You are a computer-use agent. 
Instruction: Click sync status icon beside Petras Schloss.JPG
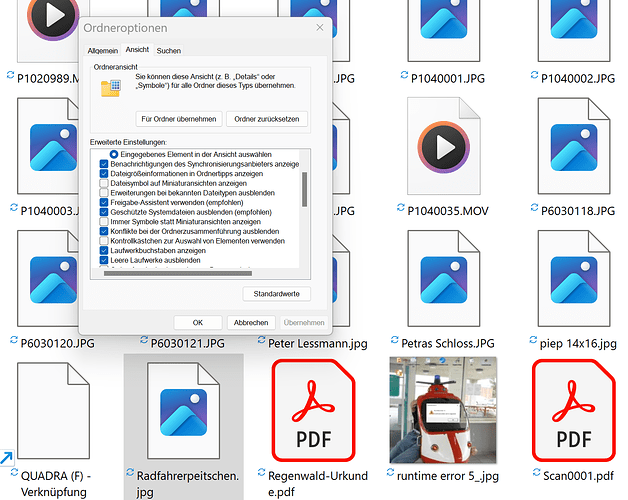point(395,340)
